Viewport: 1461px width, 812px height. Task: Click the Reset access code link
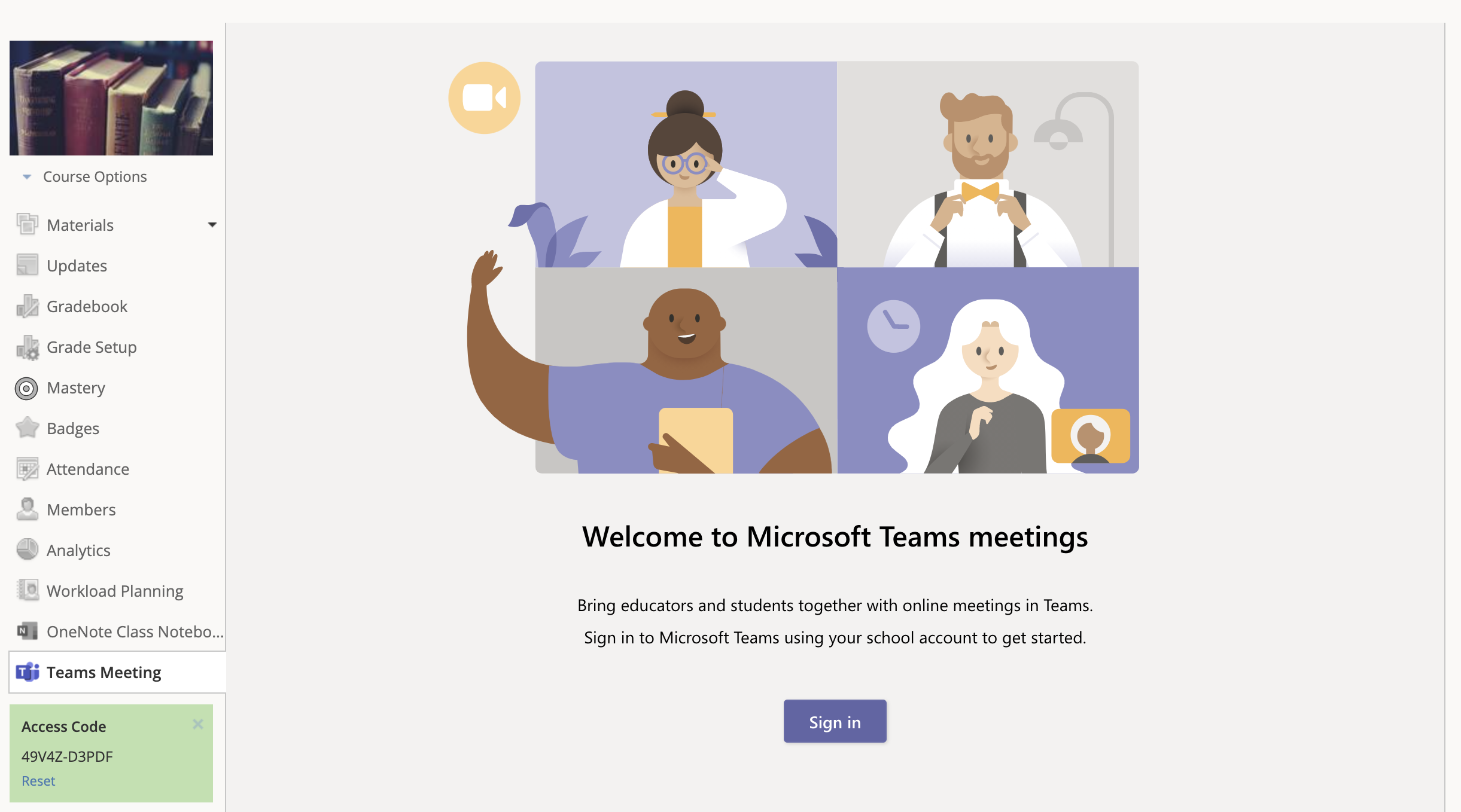pos(38,781)
